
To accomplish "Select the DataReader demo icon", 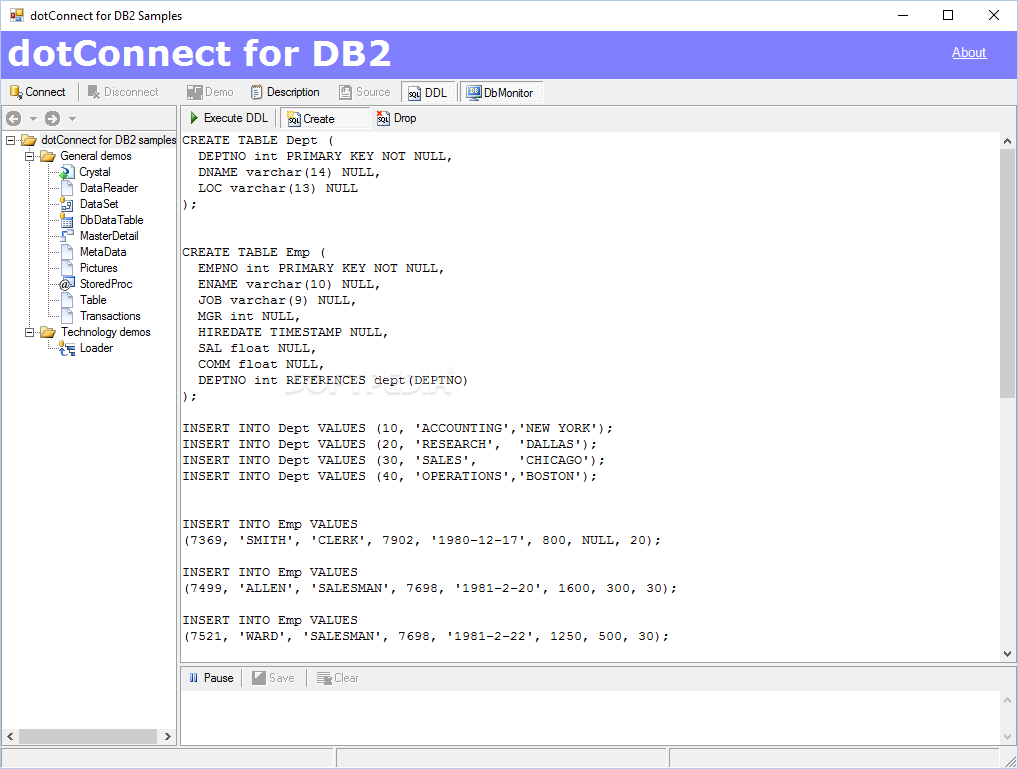I will point(67,188).
